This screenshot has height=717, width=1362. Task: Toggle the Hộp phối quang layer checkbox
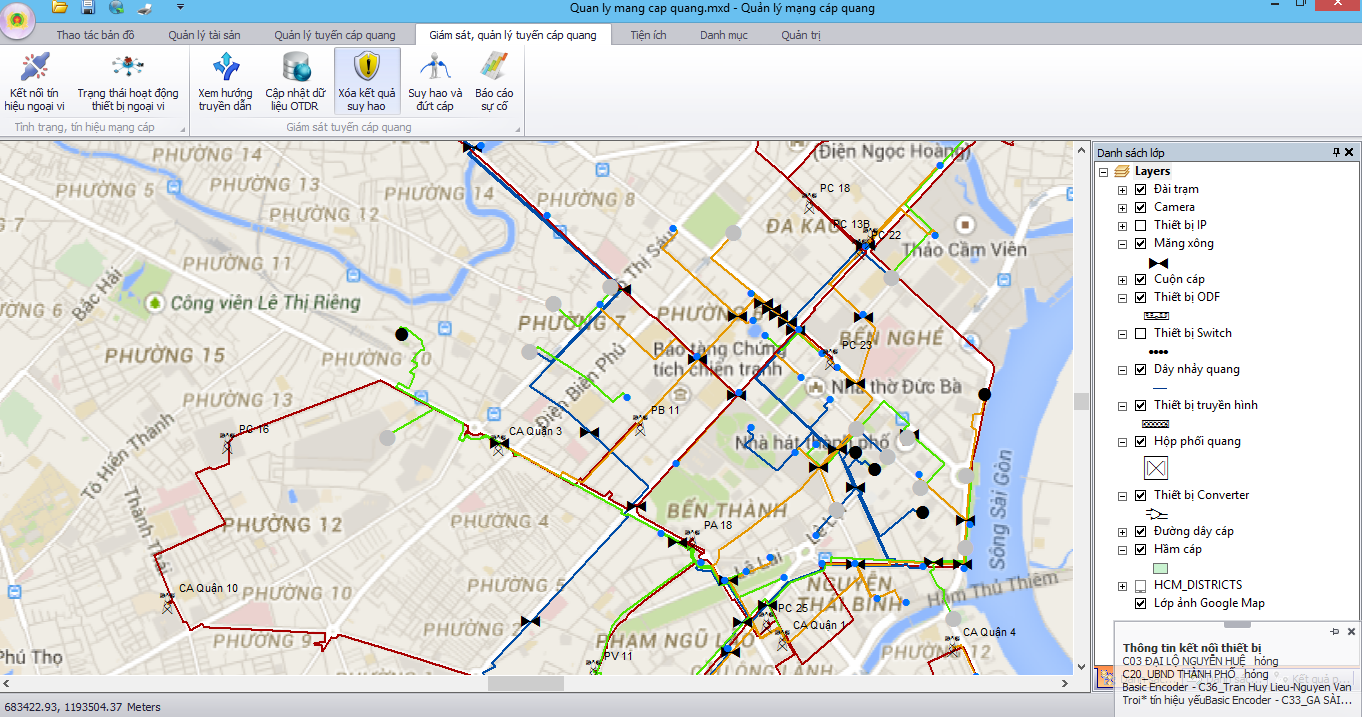pyautogui.click(x=1141, y=441)
